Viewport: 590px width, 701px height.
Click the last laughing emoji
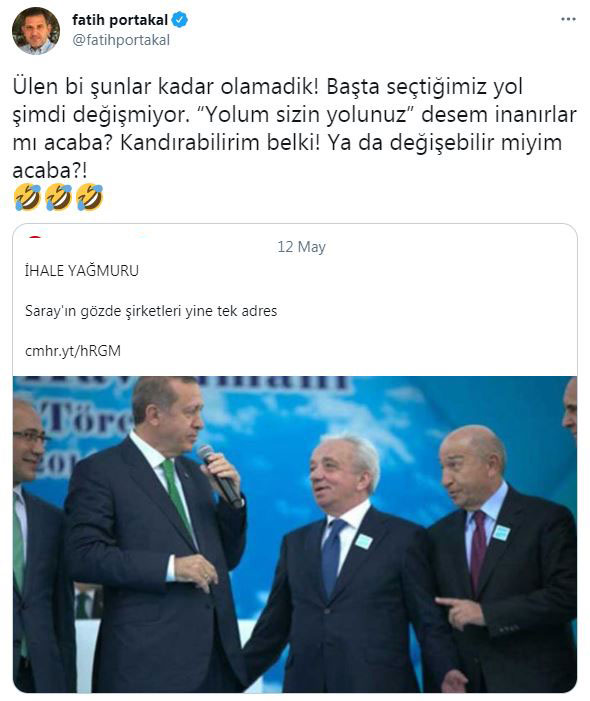click(89, 197)
